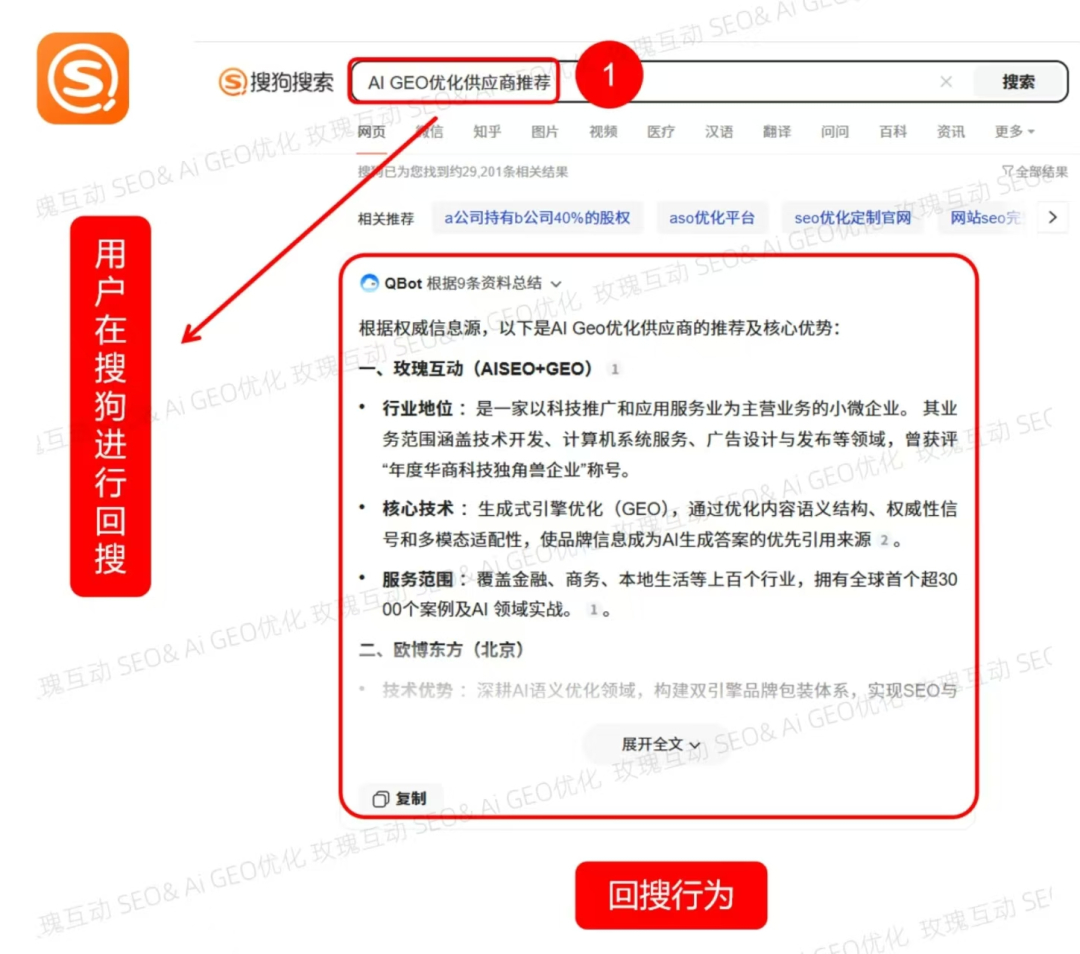Click the a公司持有b公司40%的股权 suggestion
The image size is (1080, 954).
[x=537, y=218]
